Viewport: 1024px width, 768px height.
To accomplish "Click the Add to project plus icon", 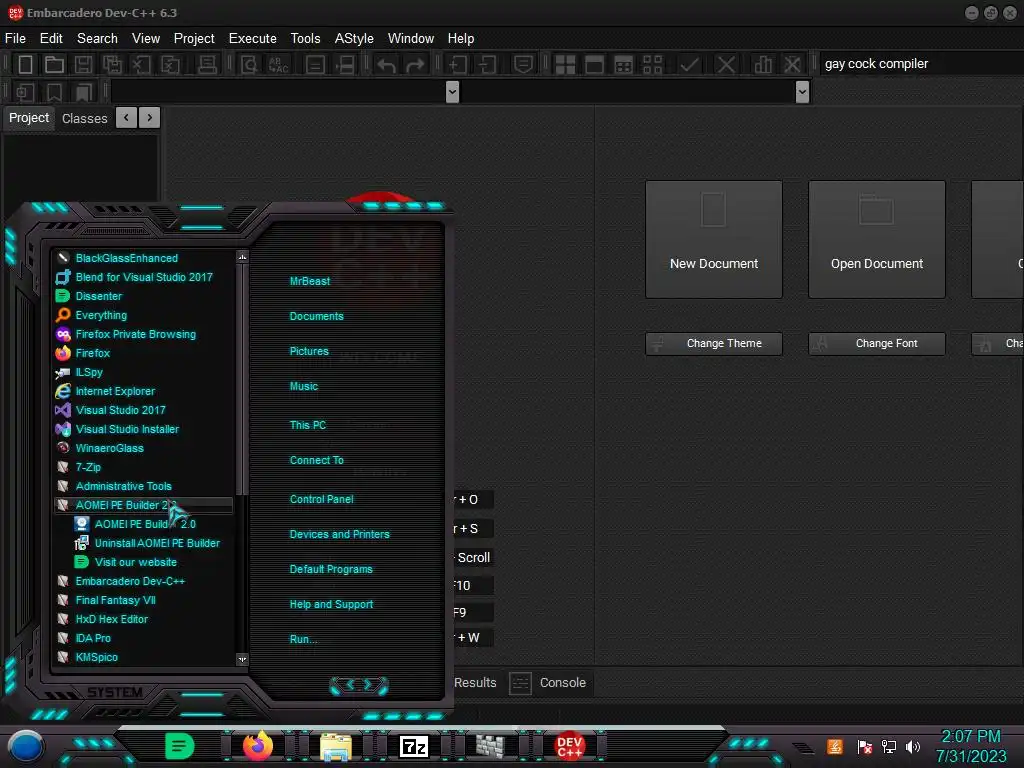I will [x=458, y=64].
